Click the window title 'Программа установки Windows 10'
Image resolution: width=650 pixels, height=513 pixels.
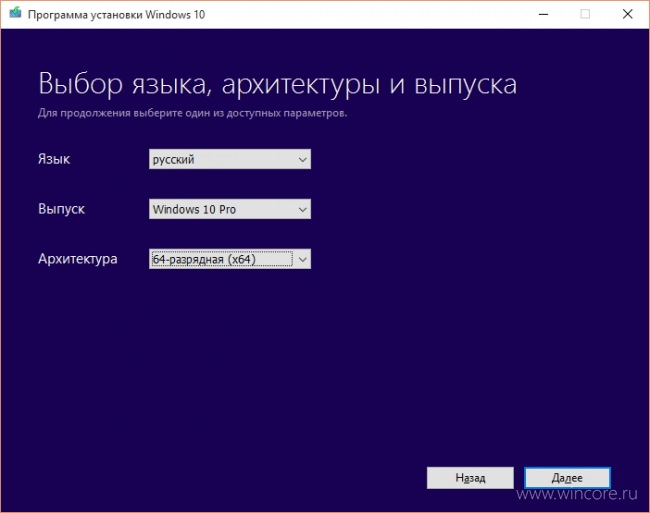(x=116, y=15)
